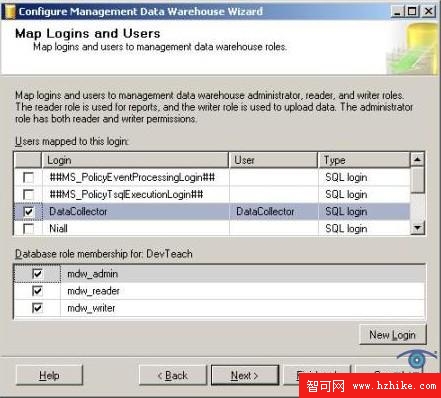441x398 pixels.
Task: Check the ##MS_PolicyEventProcessingLogin## login checkbox
Action: tap(29, 177)
